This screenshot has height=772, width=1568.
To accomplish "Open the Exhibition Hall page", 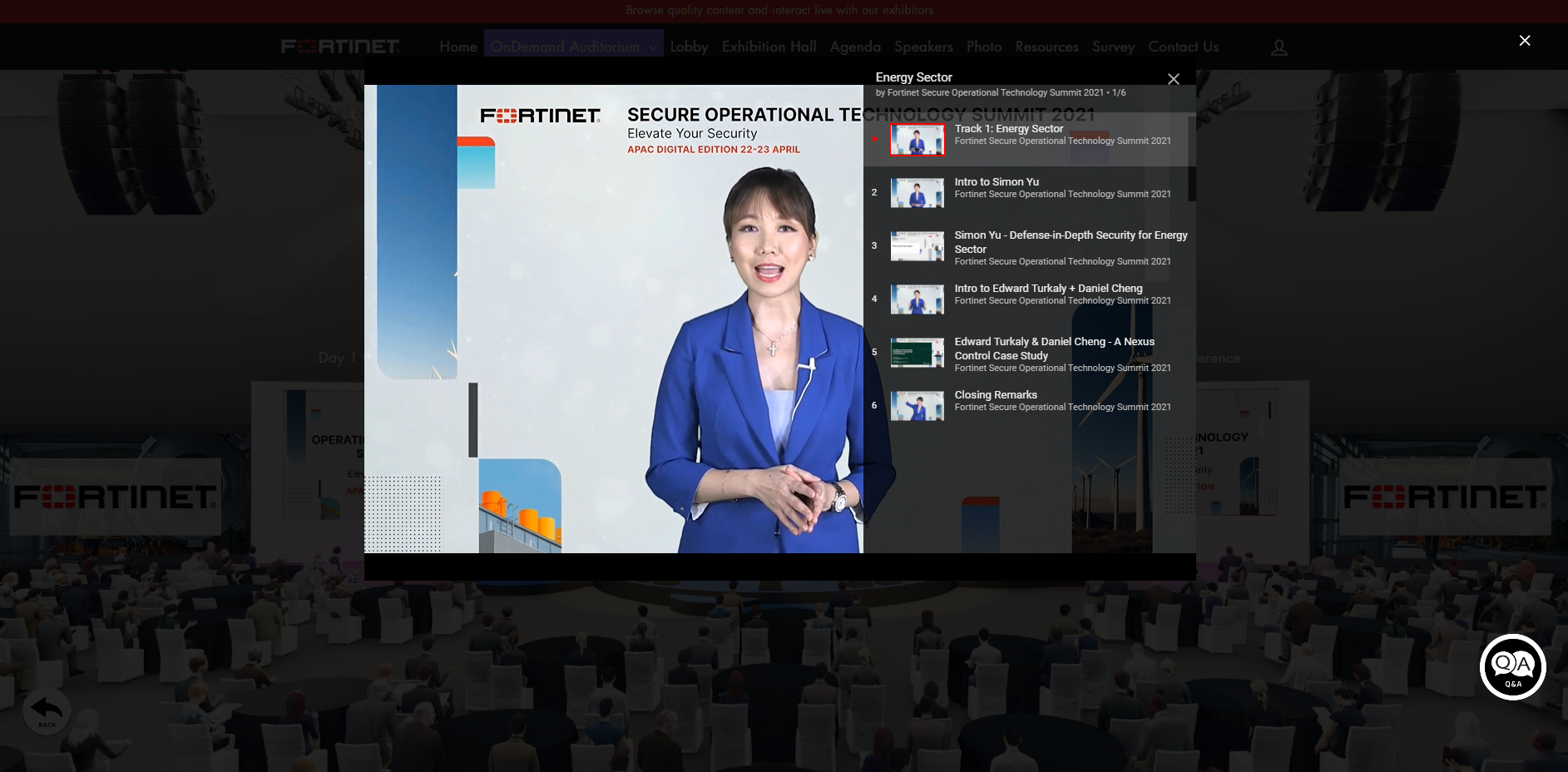I will point(769,47).
